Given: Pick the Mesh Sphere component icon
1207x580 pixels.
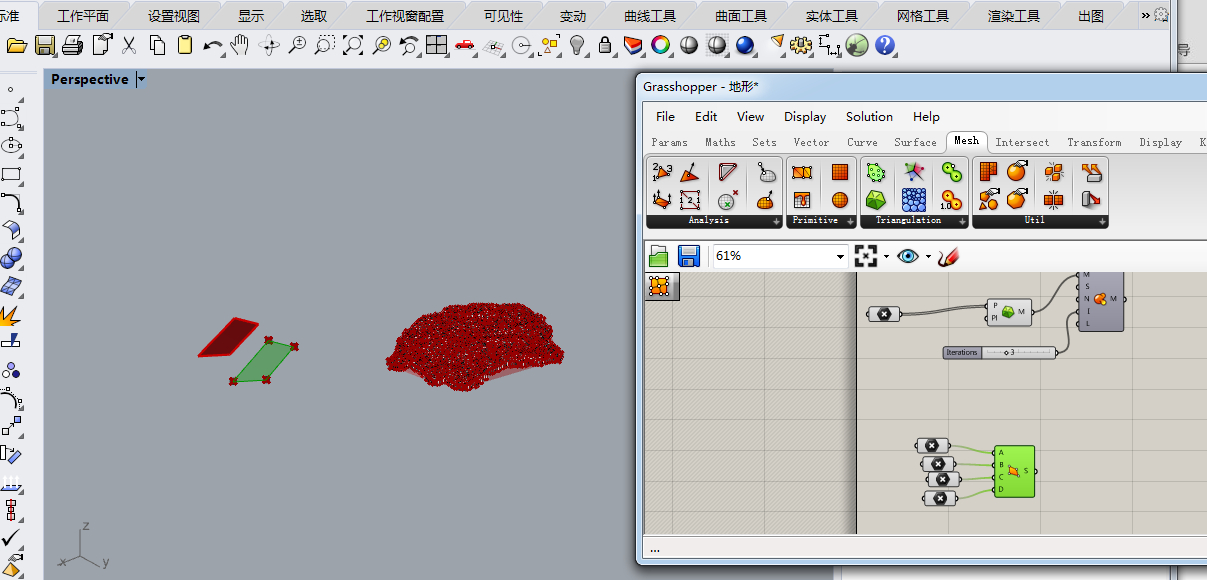Looking at the screenshot, I should [839, 199].
